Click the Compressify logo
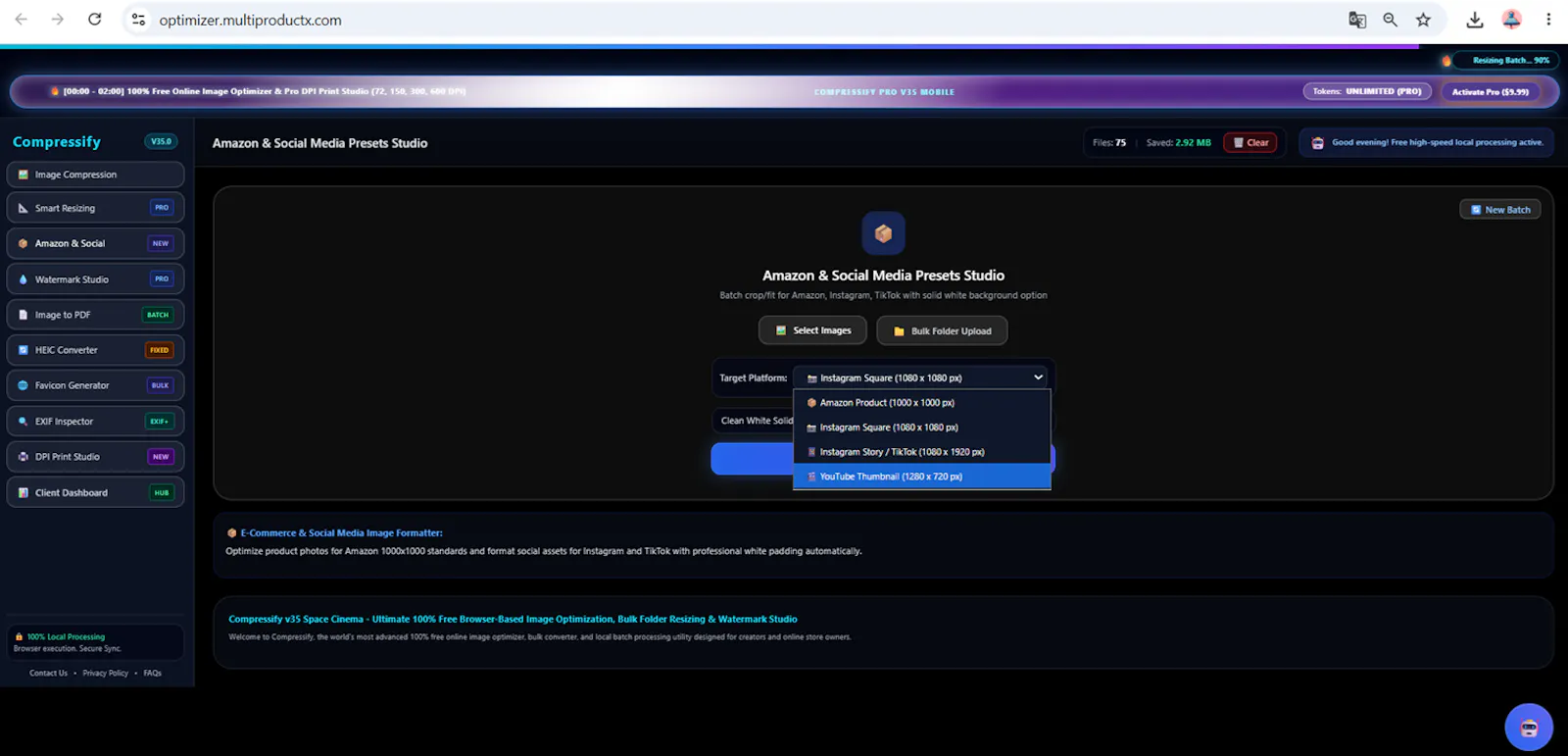 57,142
